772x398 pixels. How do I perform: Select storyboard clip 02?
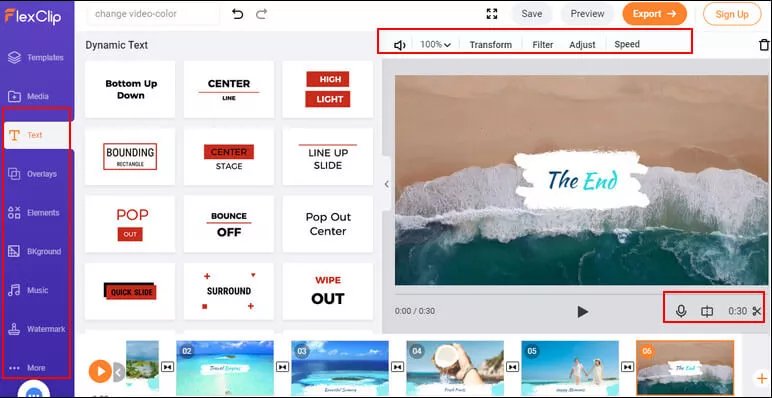coord(225,368)
